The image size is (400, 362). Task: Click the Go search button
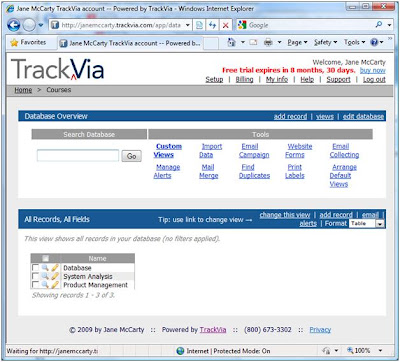131,156
